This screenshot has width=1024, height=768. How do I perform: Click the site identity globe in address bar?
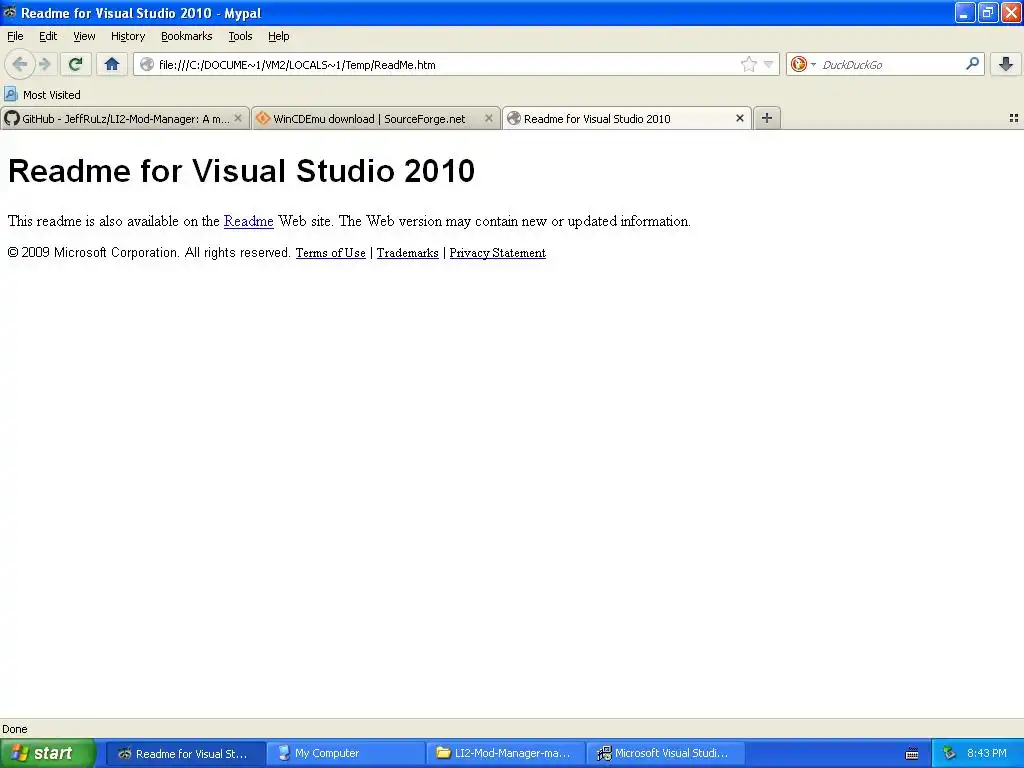click(x=147, y=64)
